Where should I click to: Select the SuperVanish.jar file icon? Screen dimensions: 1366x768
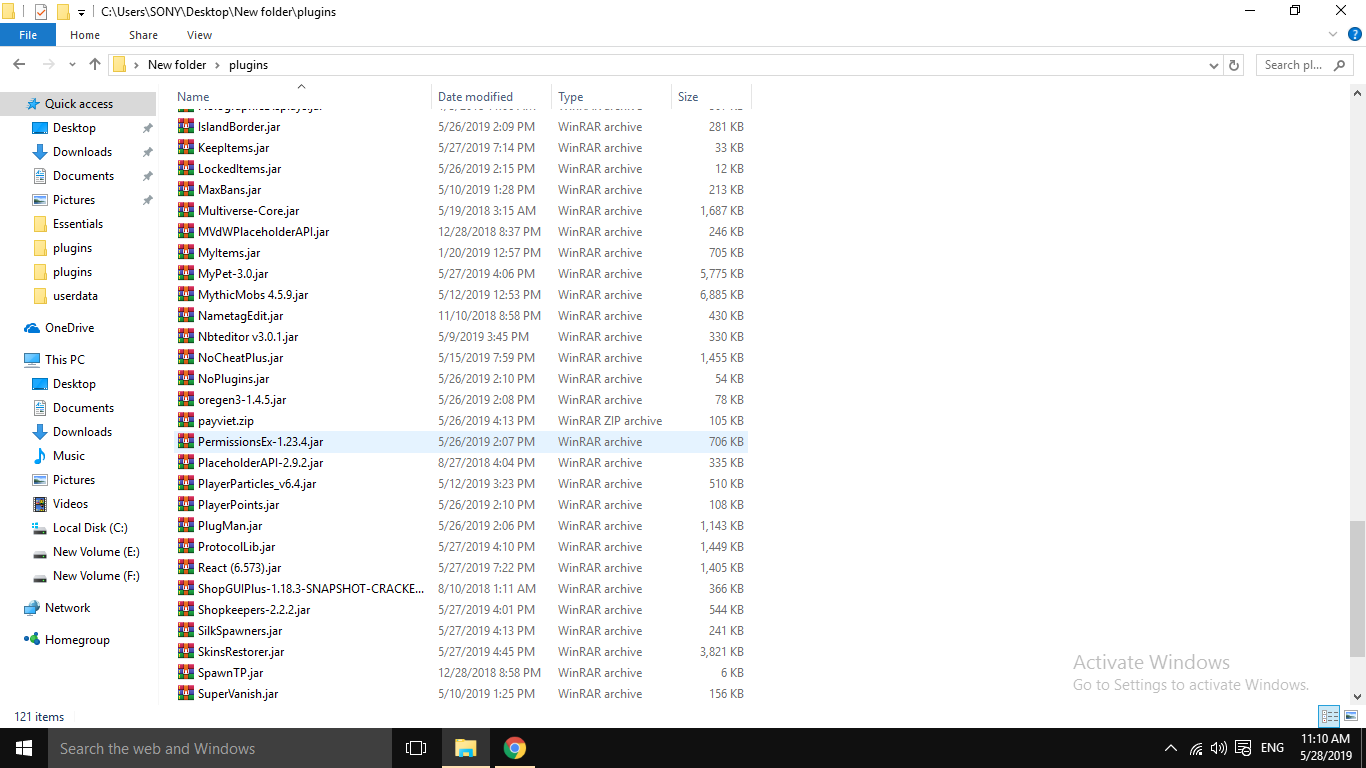coord(186,694)
